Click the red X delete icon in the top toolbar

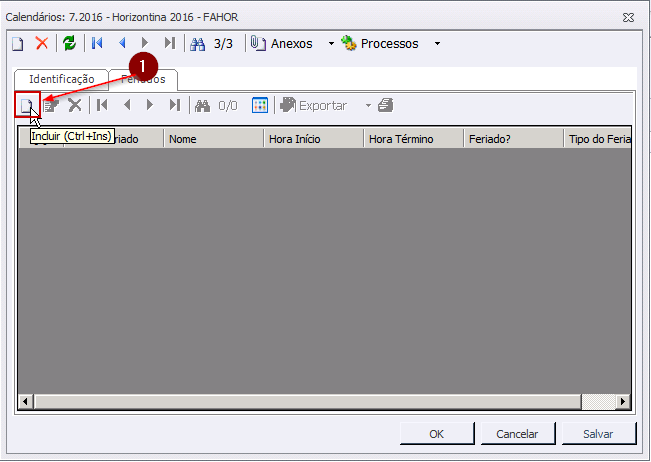pos(42,43)
